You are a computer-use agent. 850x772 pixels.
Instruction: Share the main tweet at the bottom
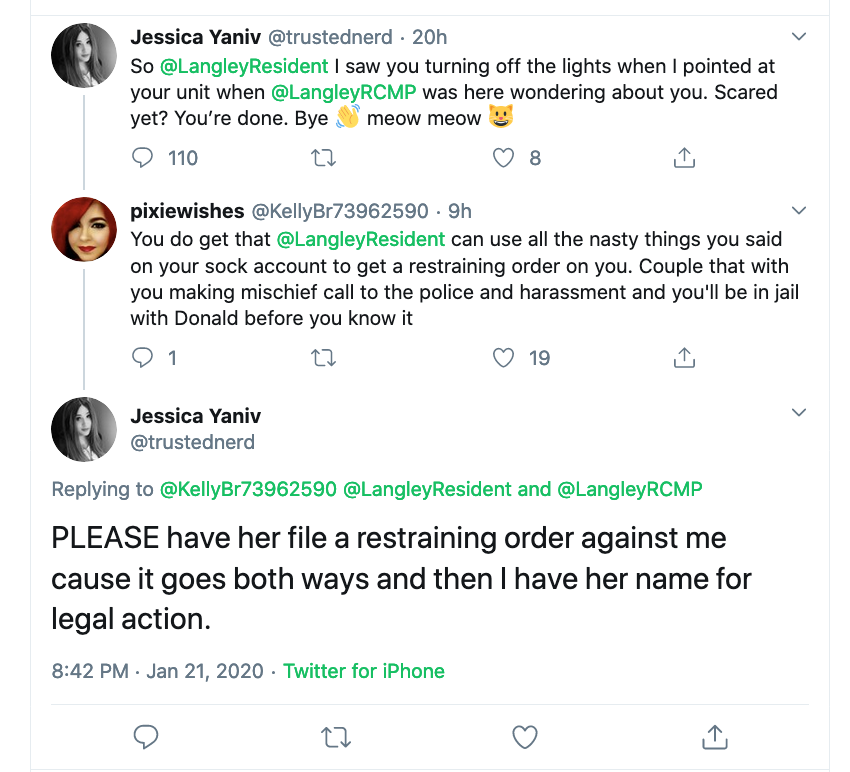(714, 737)
